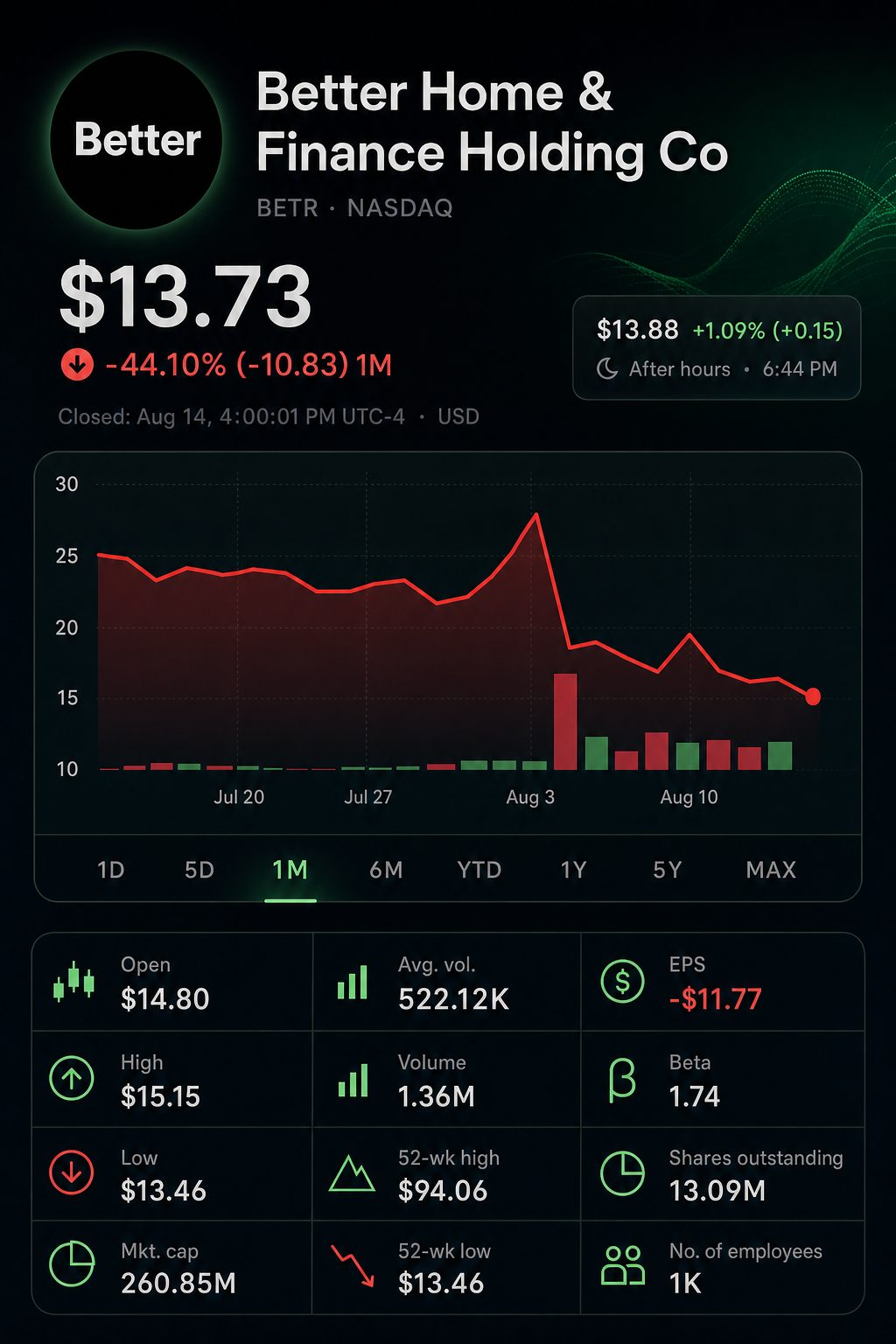This screenshot has width=896, height=1344.
Task: Click the red down-arrow icon beside Low
Action: tap(72, 1173)
